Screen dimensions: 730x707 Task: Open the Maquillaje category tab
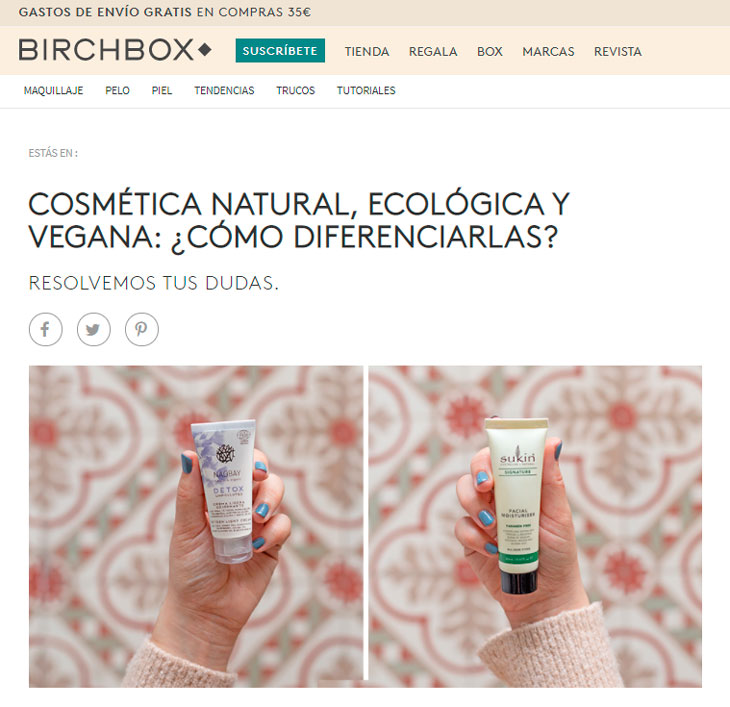pyautogui.click(x=54, y=90)
